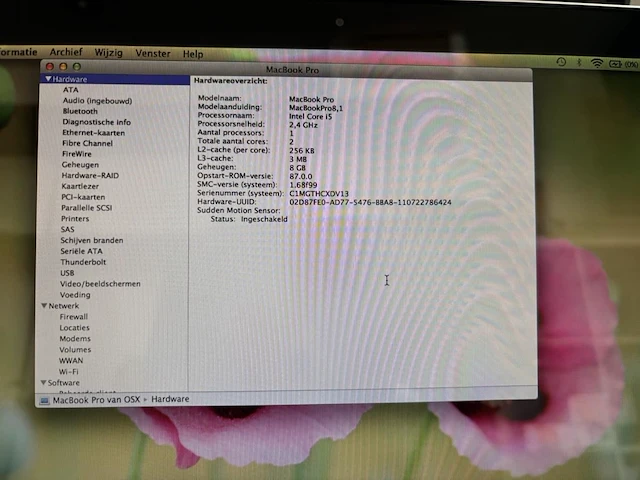Viewport: 640px width, 480px height.
Task: Click the 8 GB memory value
Action: pyautogui.click(x=298, y=168)
